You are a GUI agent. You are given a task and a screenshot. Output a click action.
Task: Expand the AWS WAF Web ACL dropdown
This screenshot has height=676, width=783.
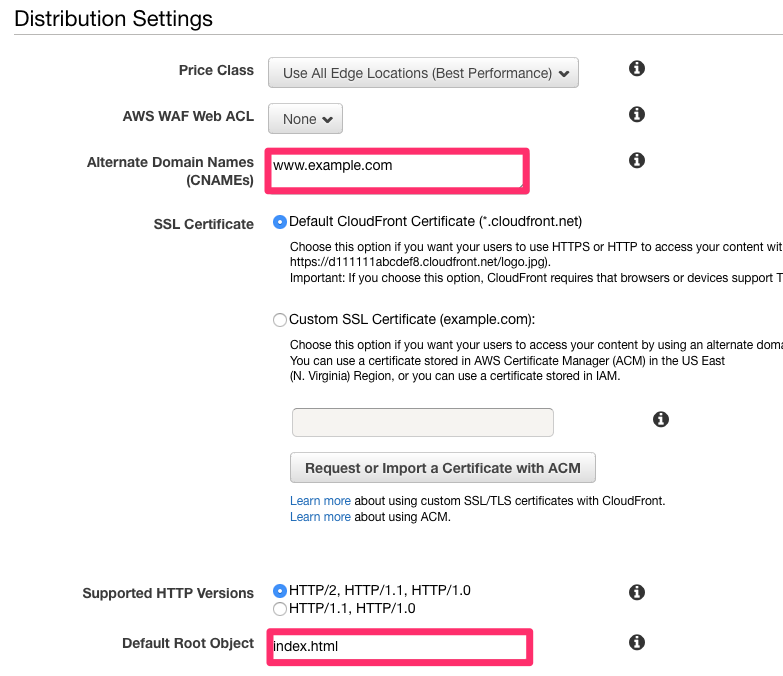click(306, 119)
